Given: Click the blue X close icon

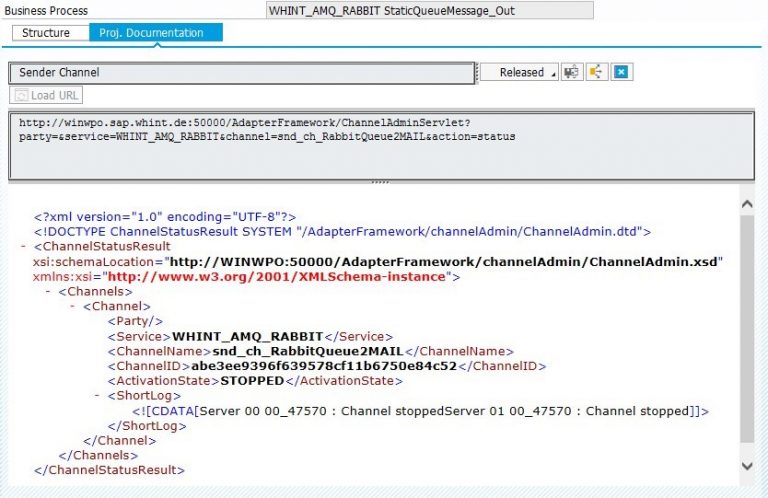Looking at the screenshot, I should point(621,72).
